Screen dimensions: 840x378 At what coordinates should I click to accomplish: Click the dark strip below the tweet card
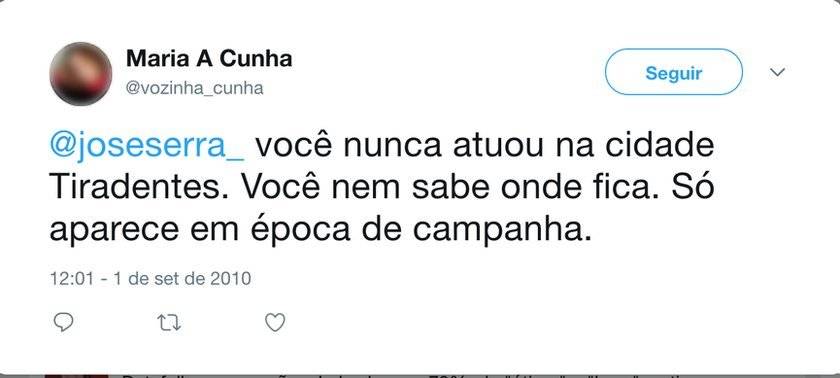click(x=420, y=376)
